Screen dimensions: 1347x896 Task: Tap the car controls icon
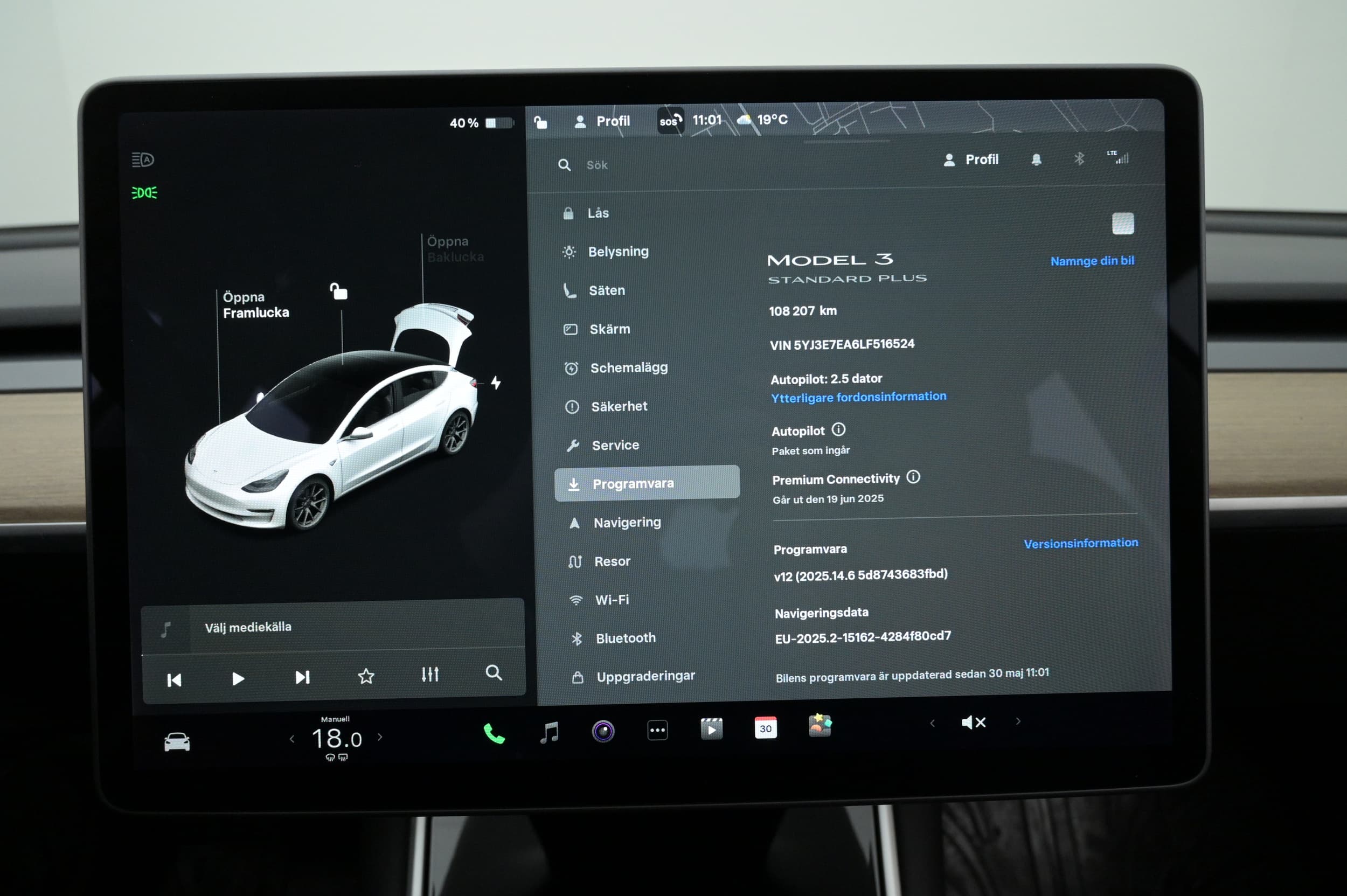tap(177, 742)
